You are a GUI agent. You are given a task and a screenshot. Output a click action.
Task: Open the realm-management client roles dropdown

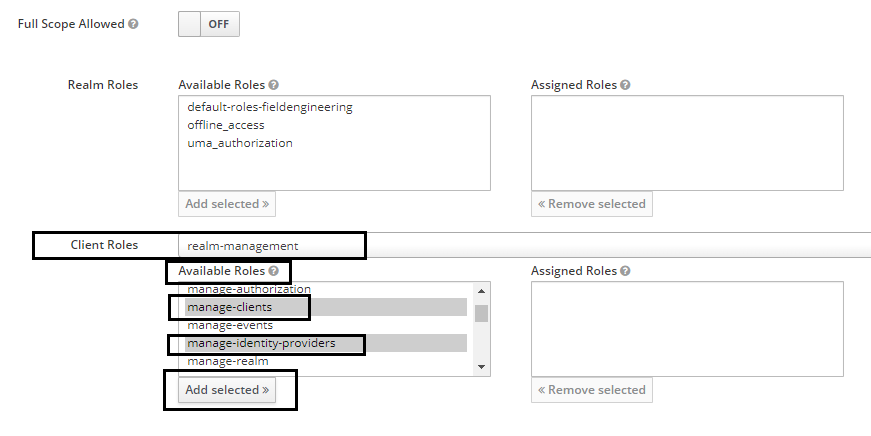click(x=520, y=246)
